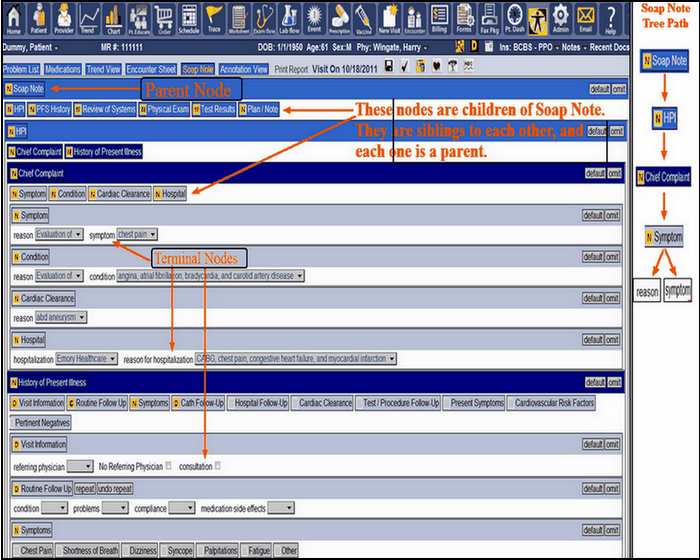Open the Recent Docs menu
The image size is (700, 560).
[x=609, y=47]
